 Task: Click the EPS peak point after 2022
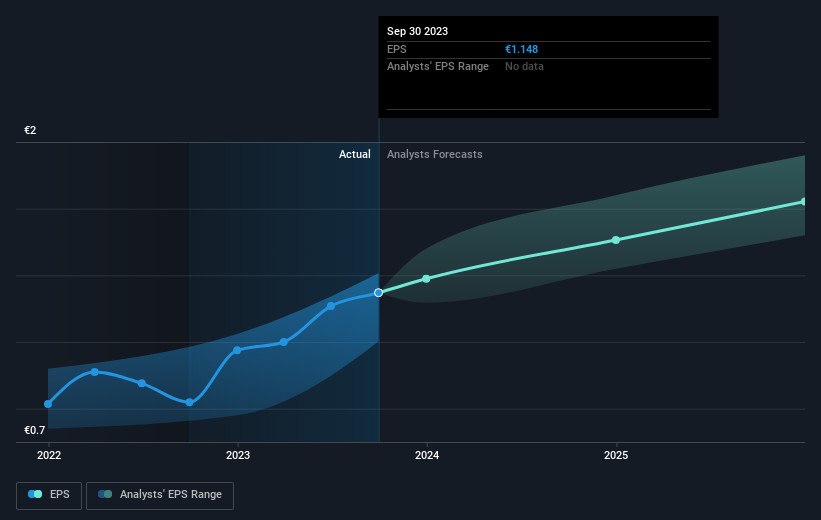click(95, 372)
